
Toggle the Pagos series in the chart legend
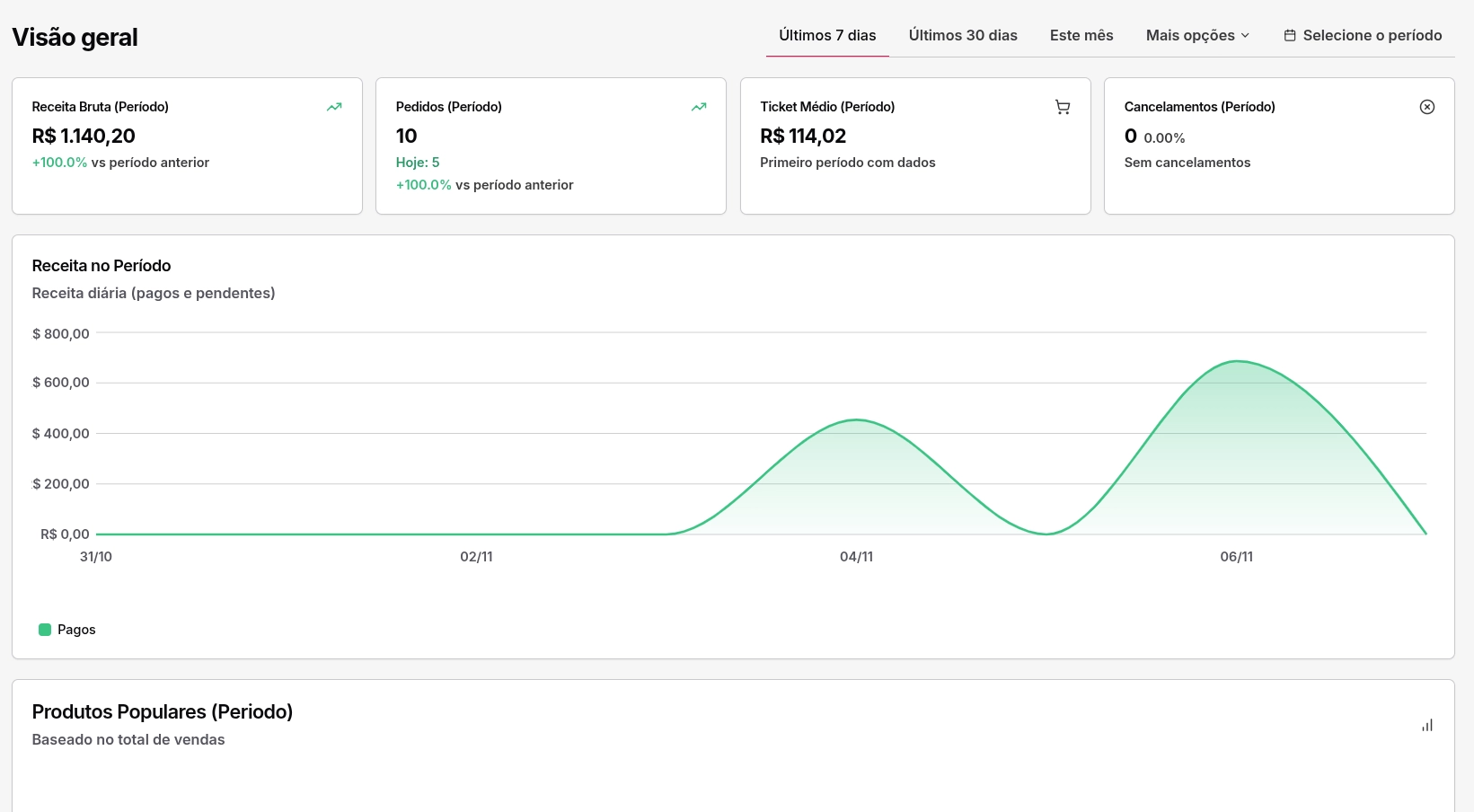tap(67, 630)
